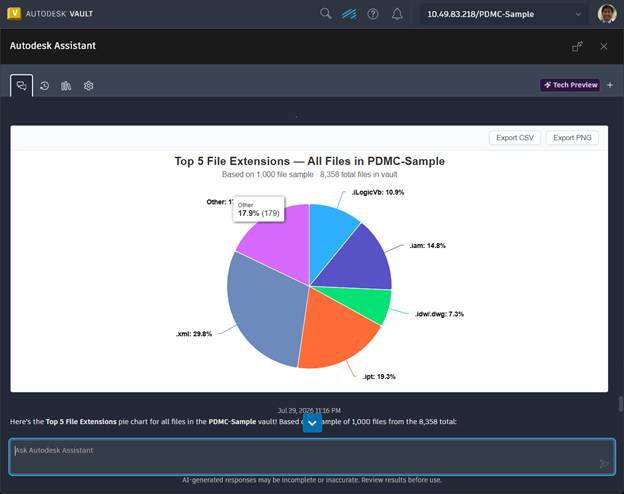The height and width of the screenshot is (494, 624).
Task: Open the help question mark icon
Action: pyautogui.click(x=373, y=14)
